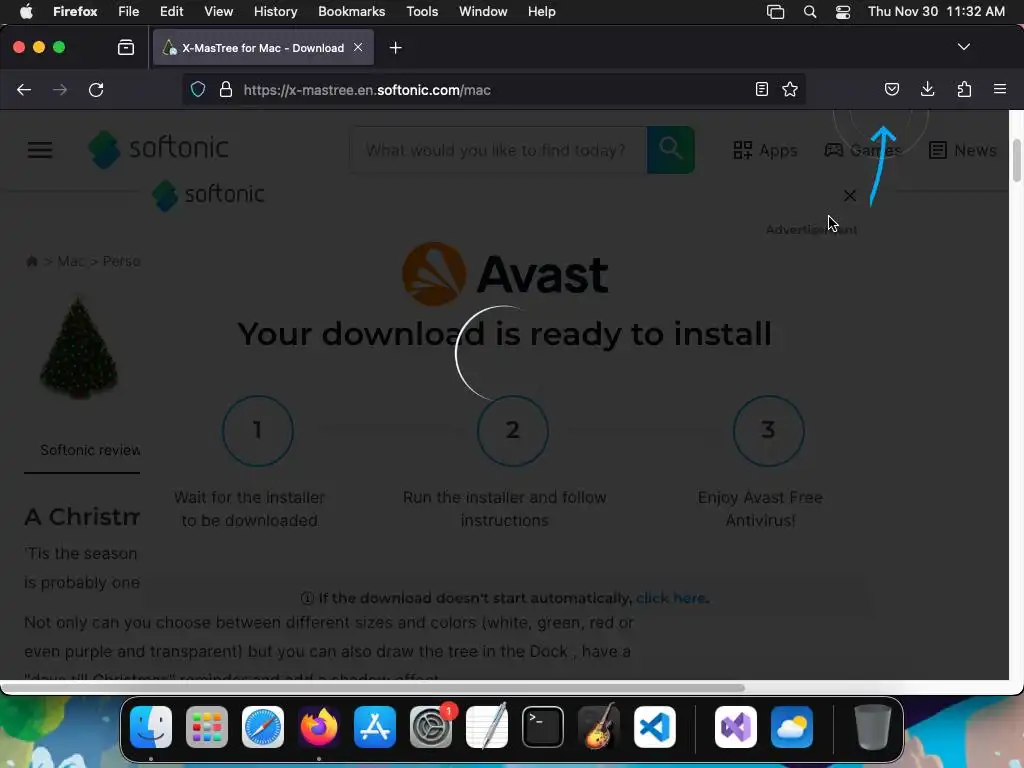
Task: Open the Window menu
Action: tap(483, 11)
